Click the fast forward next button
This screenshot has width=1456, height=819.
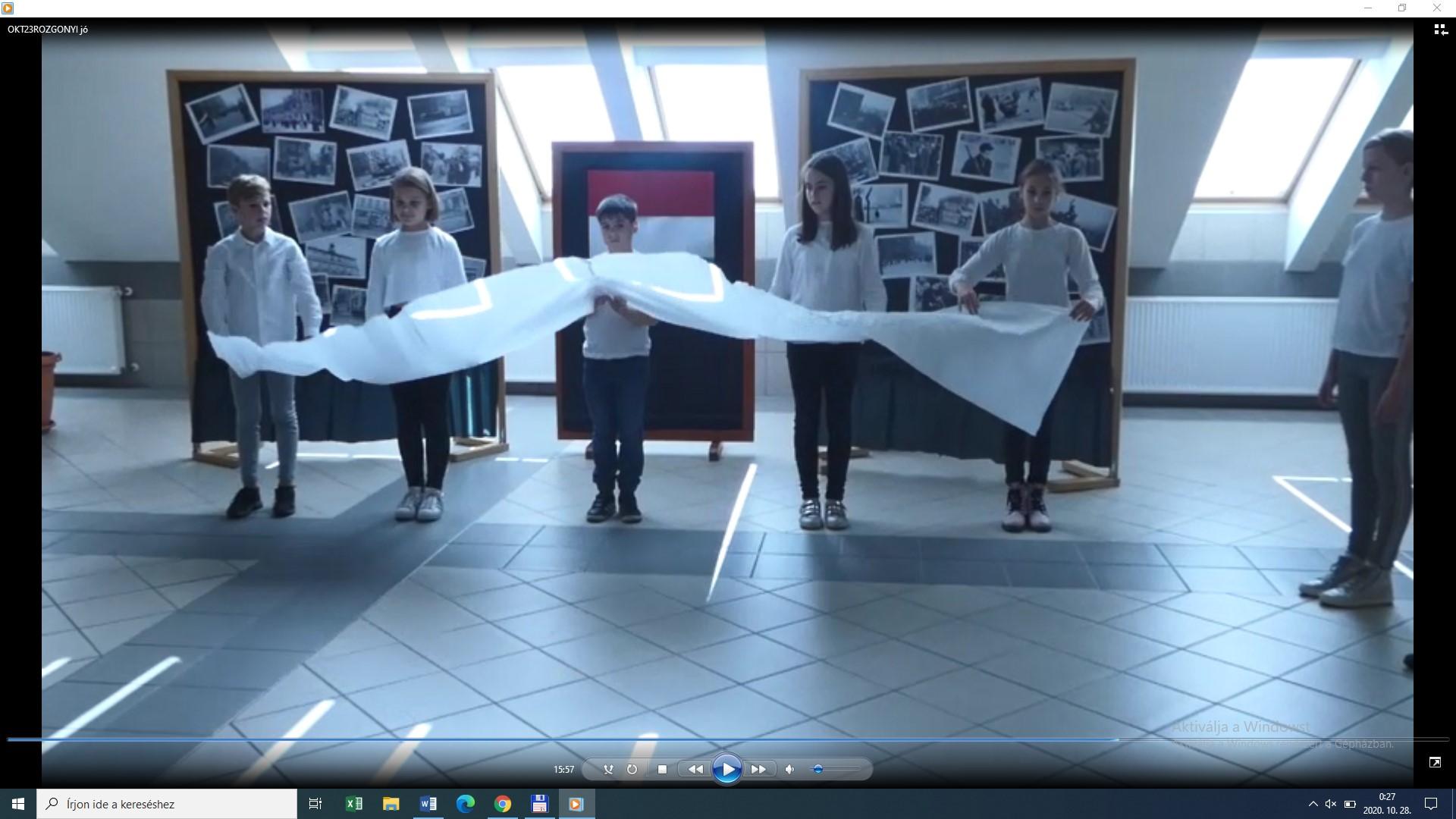click(x=758, y=769)
